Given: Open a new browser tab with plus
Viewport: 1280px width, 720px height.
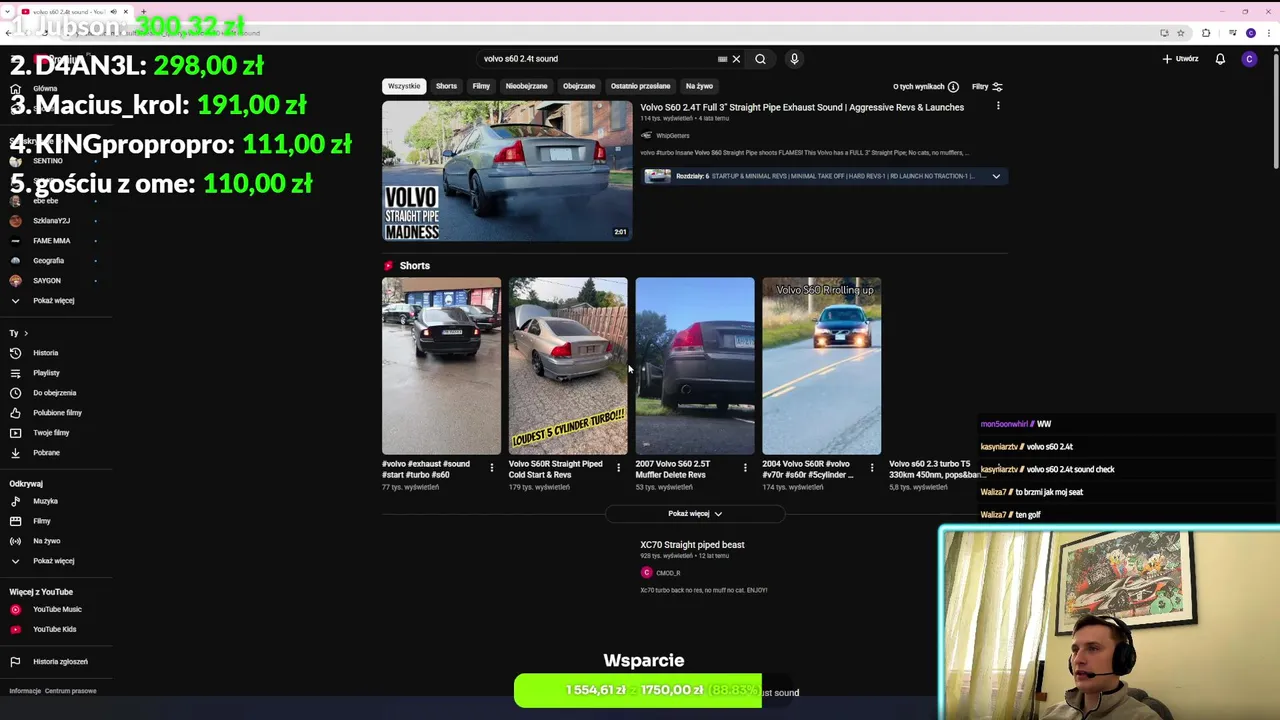Looking at the screenshot, I should 143,12.
